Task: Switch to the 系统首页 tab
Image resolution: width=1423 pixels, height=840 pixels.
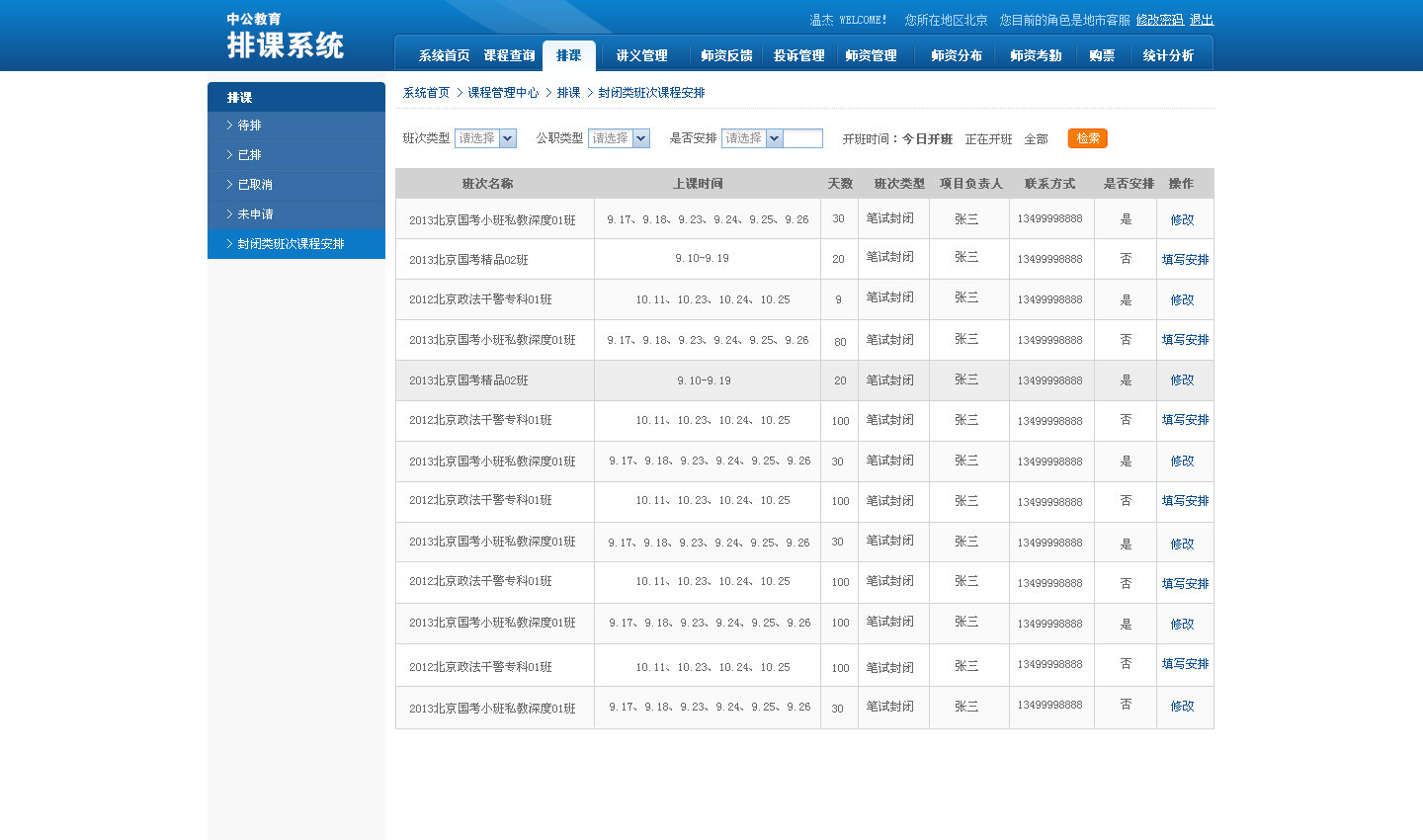Action: click(445, 55)
